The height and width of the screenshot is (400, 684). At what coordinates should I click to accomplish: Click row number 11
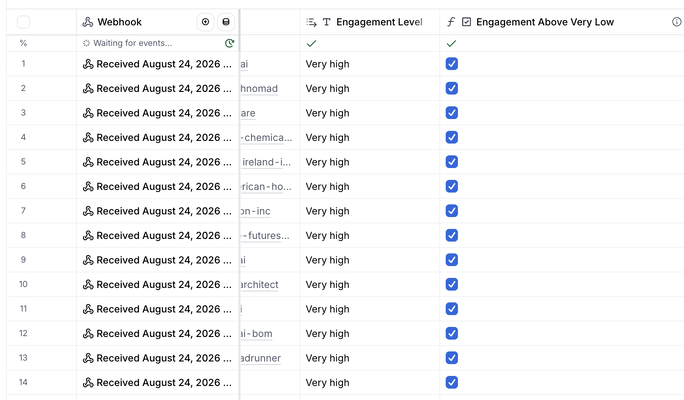[23, 309]
